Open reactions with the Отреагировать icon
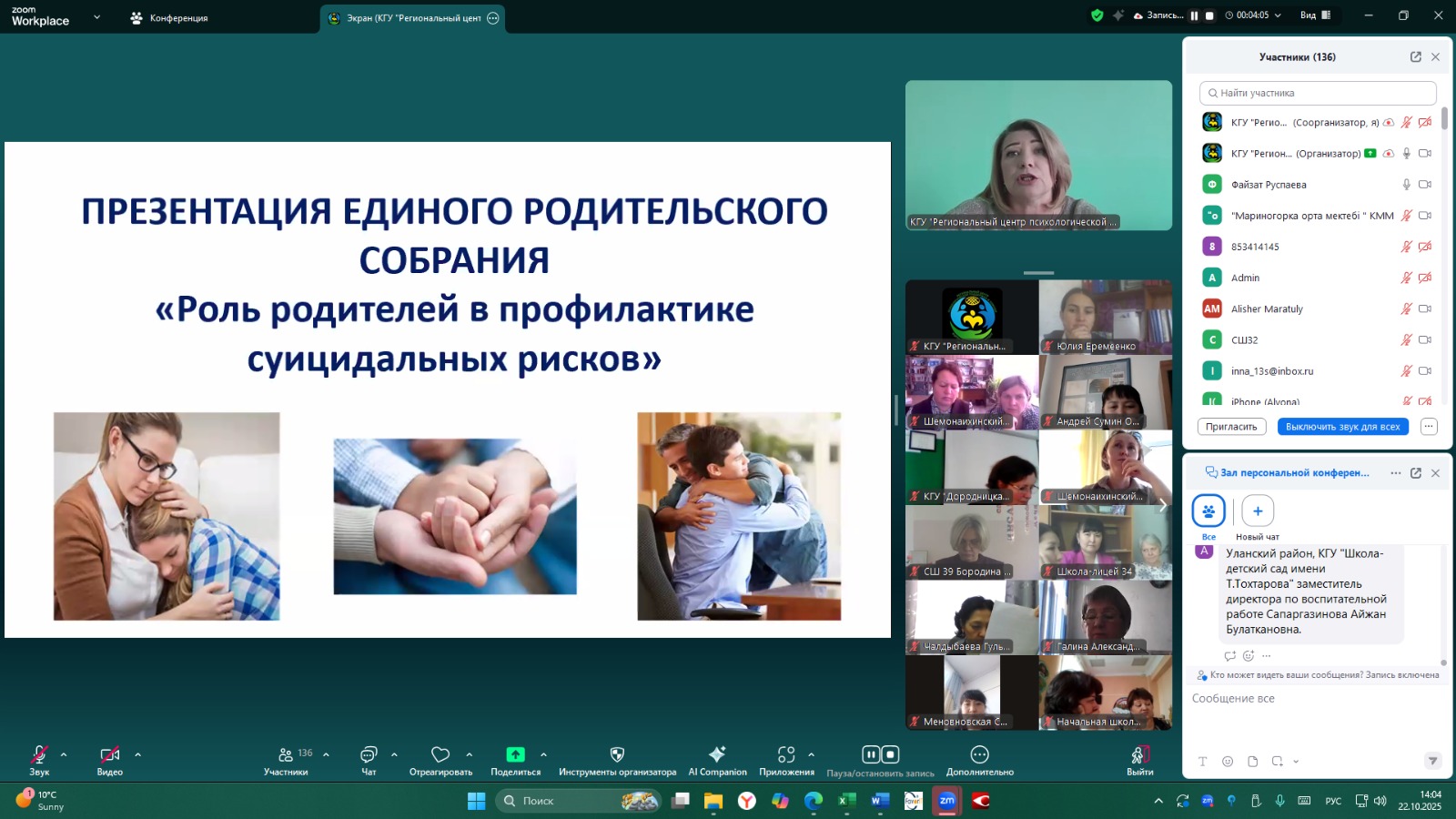The width and height of the screenshot is (1456, 819). point(440,755)
